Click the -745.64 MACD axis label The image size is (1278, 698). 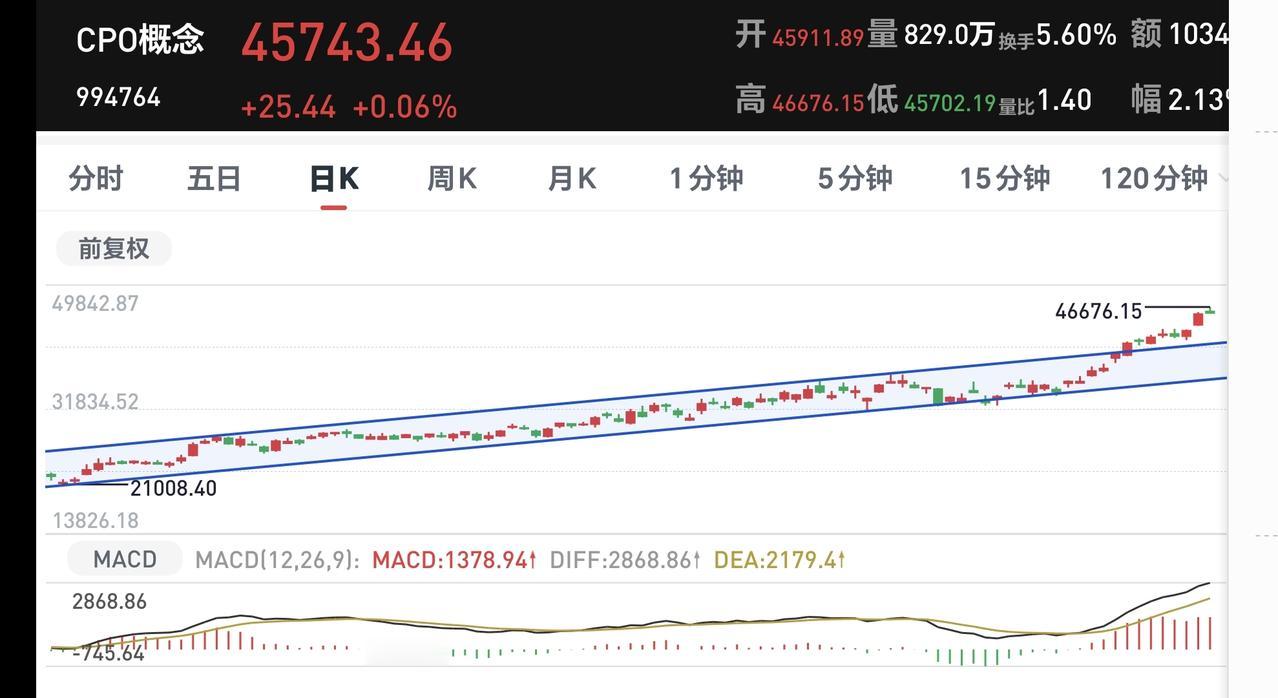109,654
